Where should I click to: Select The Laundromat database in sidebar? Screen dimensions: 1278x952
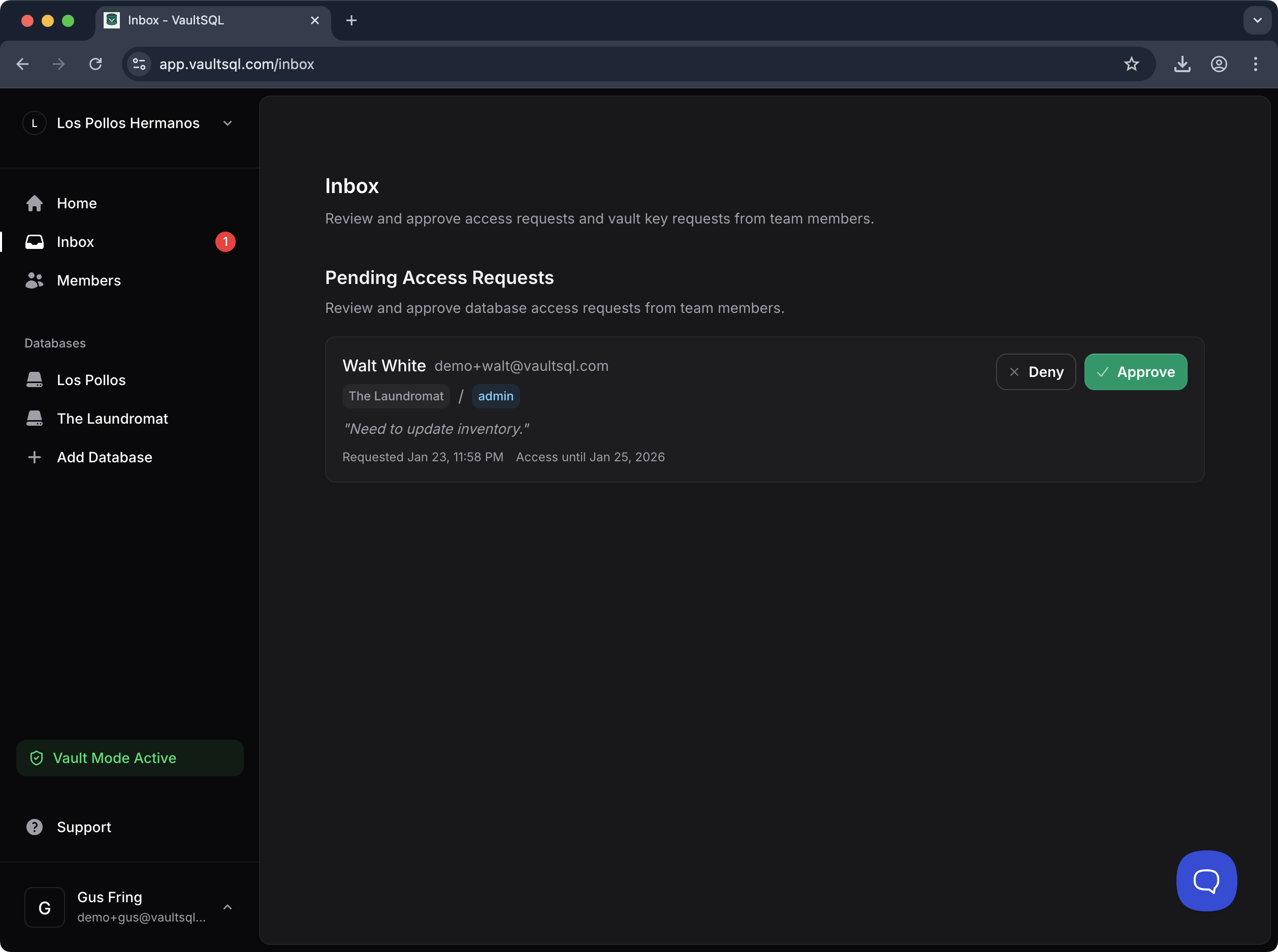click(112, 419)
